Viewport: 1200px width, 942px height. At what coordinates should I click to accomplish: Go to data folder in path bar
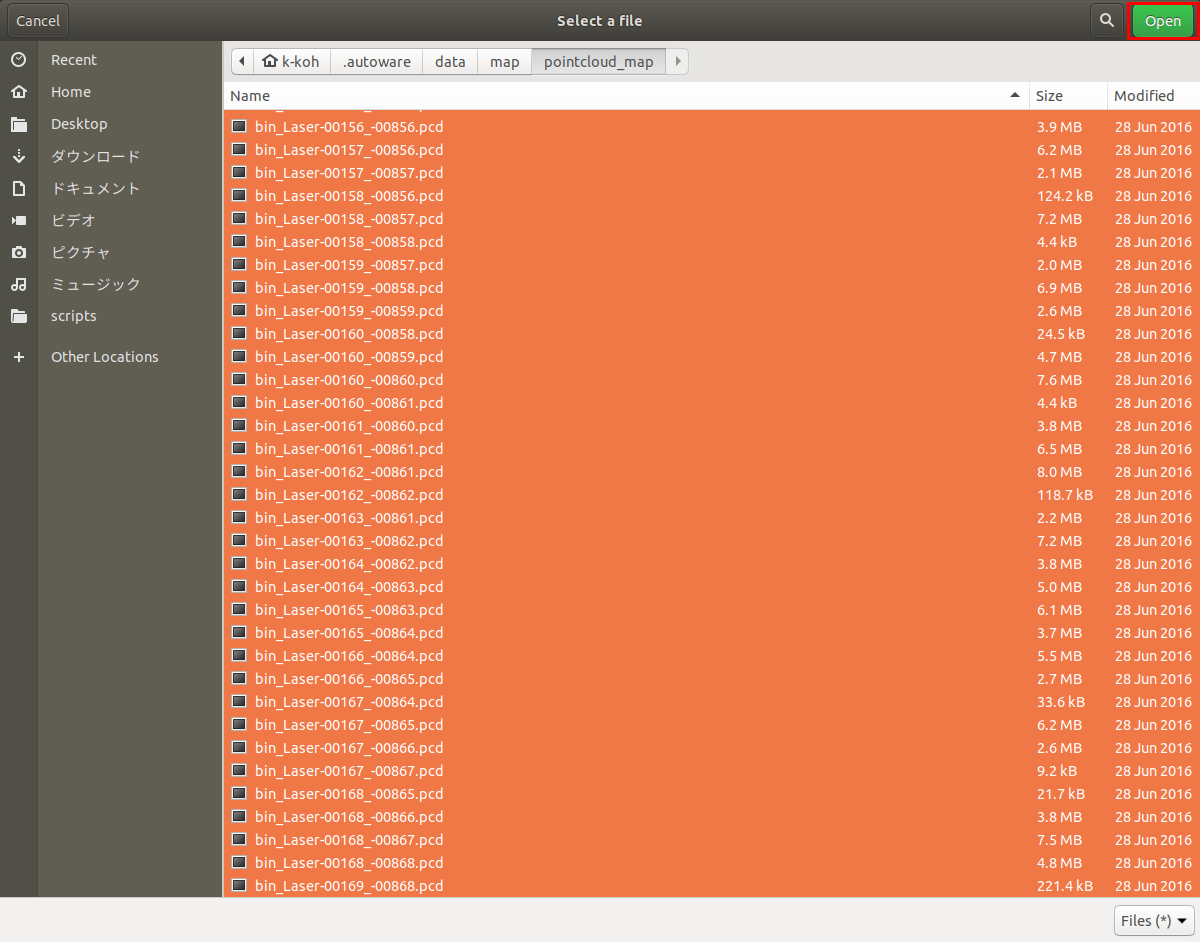[x=450, y=61]
